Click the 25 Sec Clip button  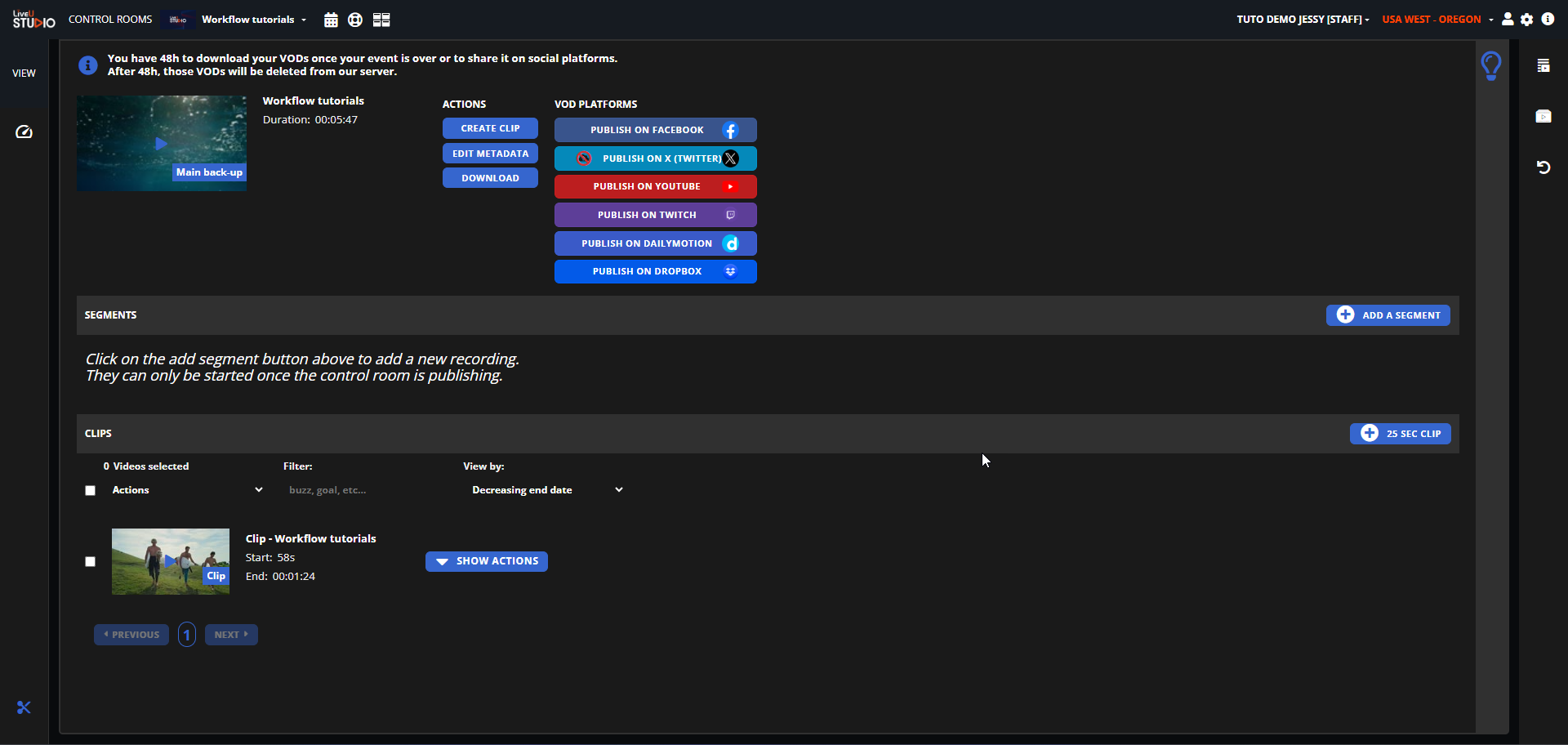[1401, 434]
